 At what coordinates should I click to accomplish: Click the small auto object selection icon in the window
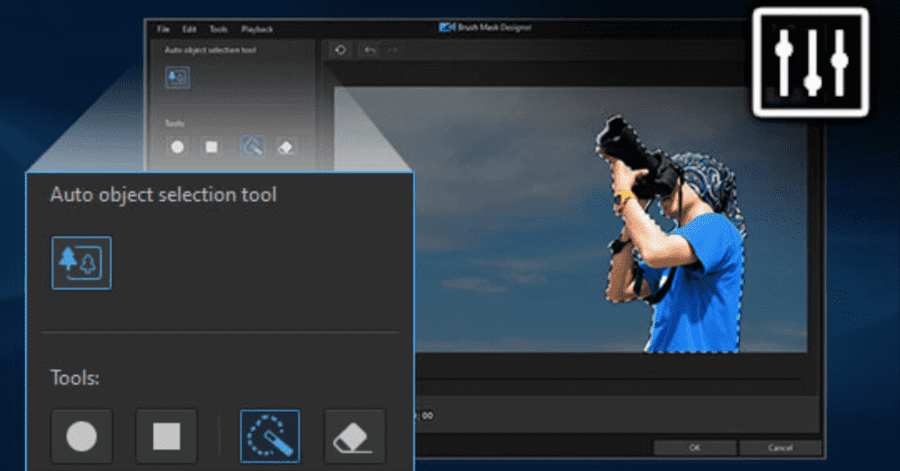click(177, 77)
